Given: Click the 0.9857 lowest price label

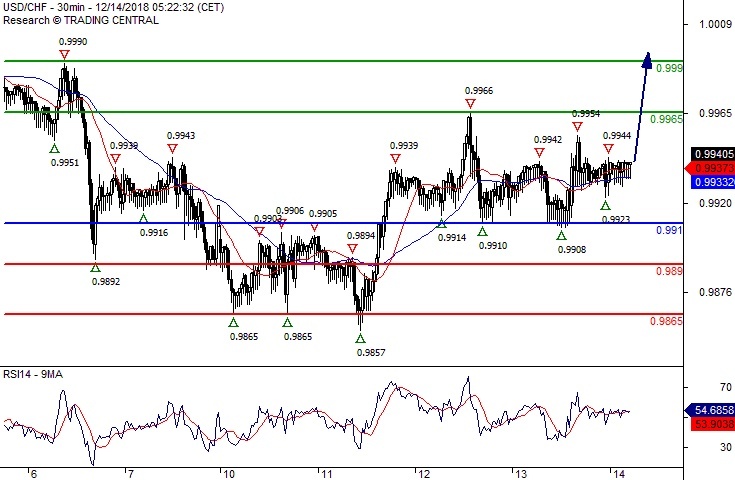Looking at the screenshot, I should pyautogui.click(x=371, y=352).
